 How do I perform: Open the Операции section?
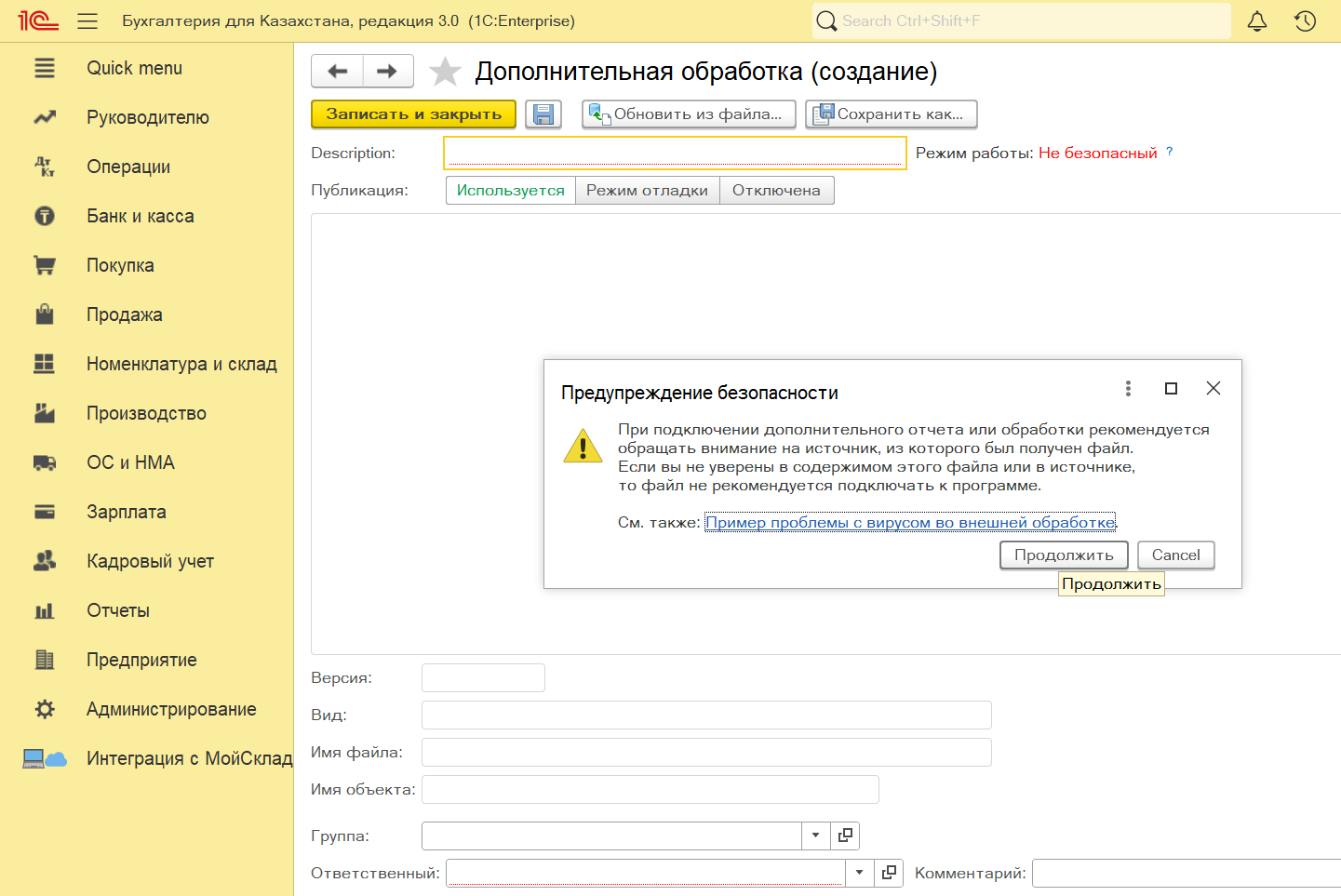128,167
